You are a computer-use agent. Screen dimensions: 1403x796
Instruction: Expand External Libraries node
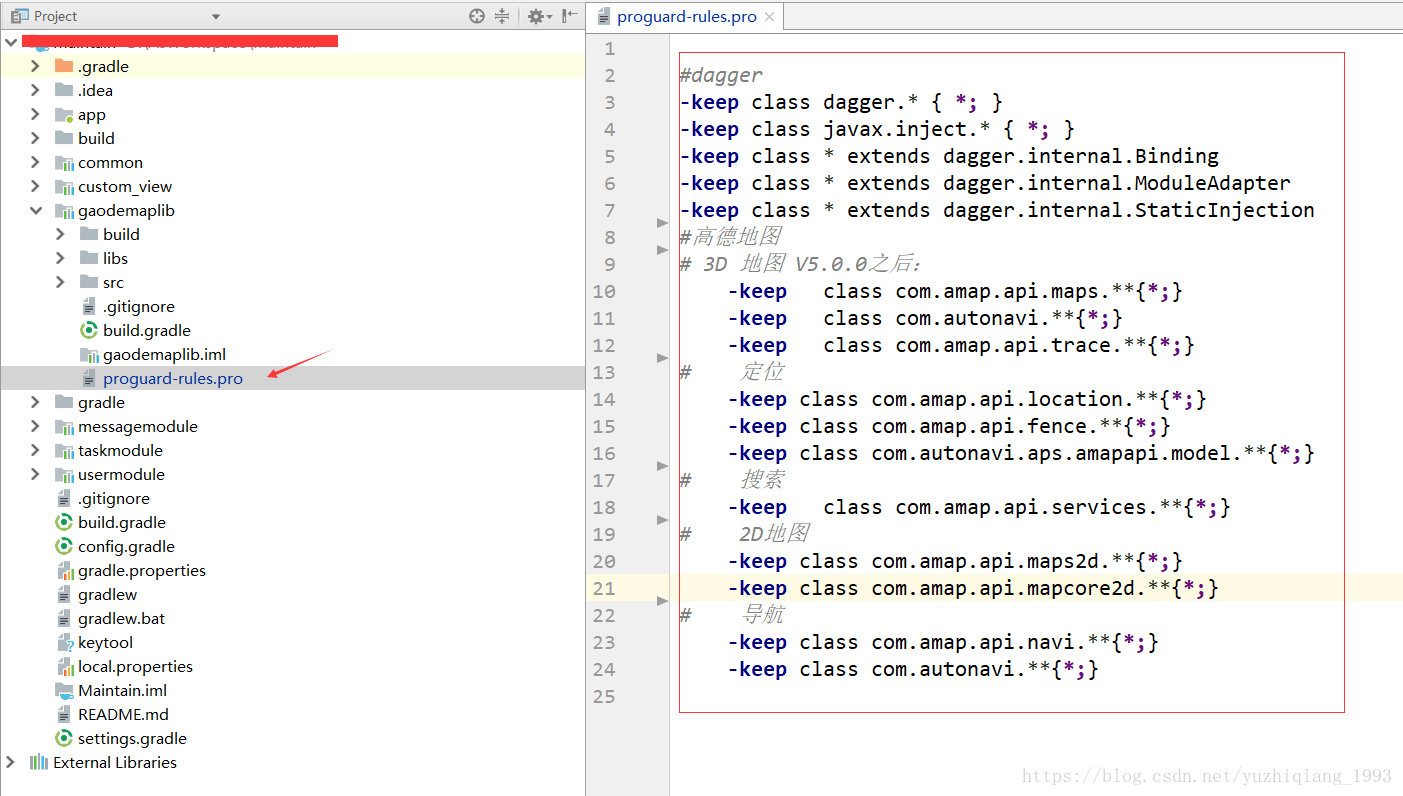[11, 762]
